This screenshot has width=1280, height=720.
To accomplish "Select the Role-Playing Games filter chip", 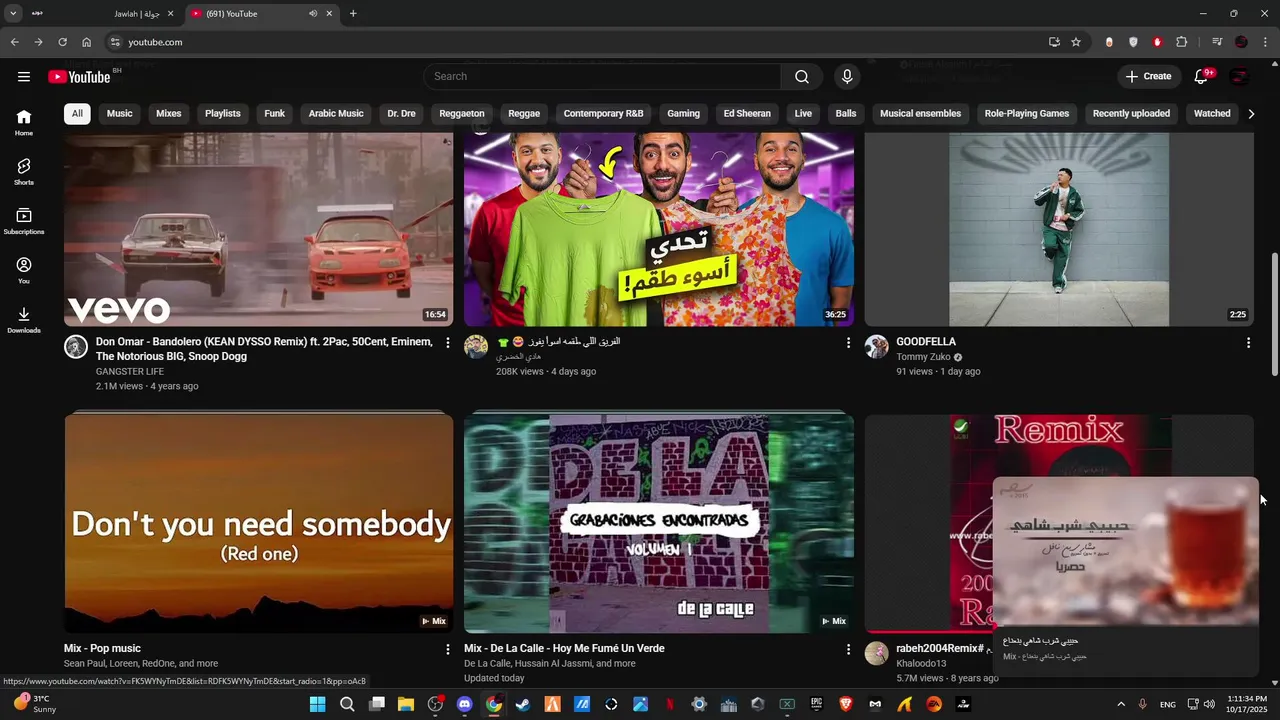I will (1027, 113).
